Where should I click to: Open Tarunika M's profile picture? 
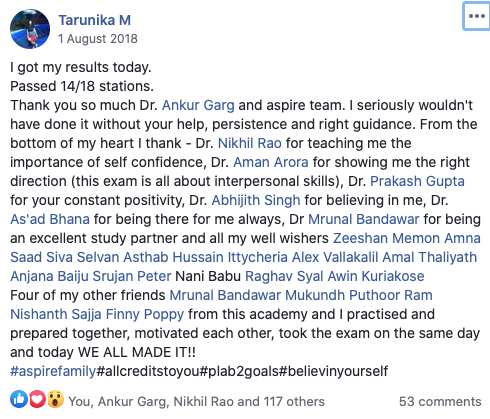coord(30,29)
